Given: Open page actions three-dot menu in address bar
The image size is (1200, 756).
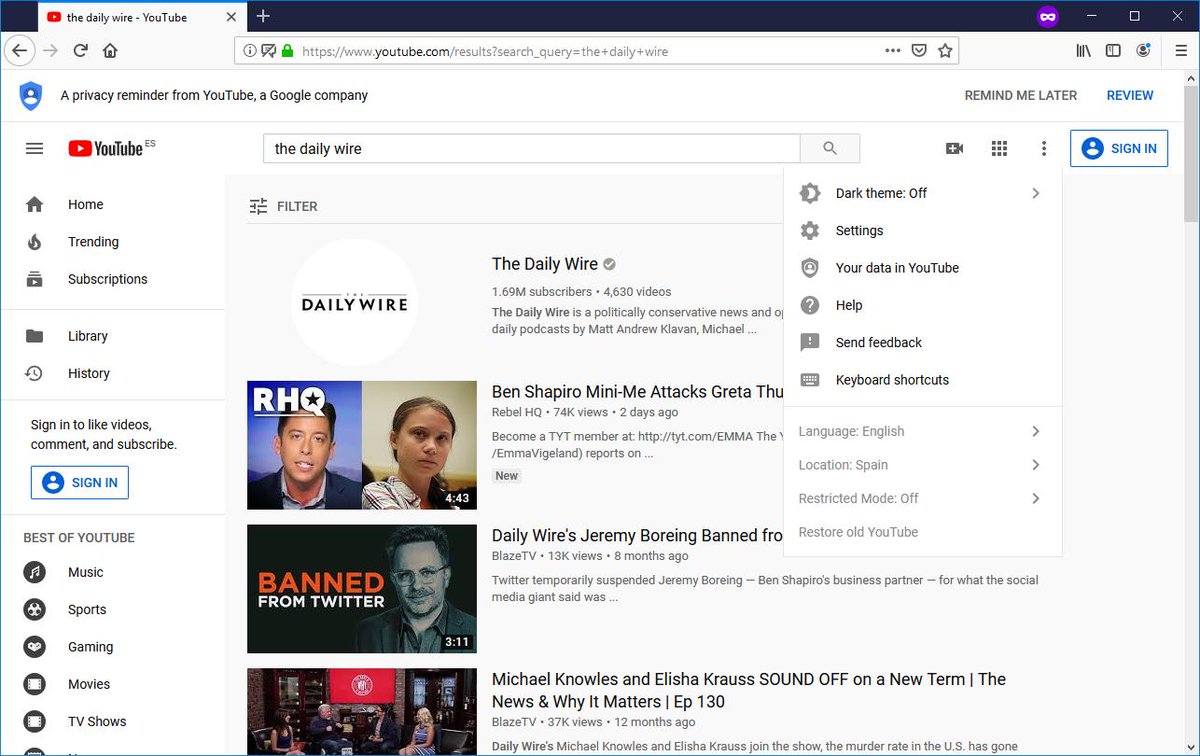Looking at the screenshot, I should coord(893,51).
